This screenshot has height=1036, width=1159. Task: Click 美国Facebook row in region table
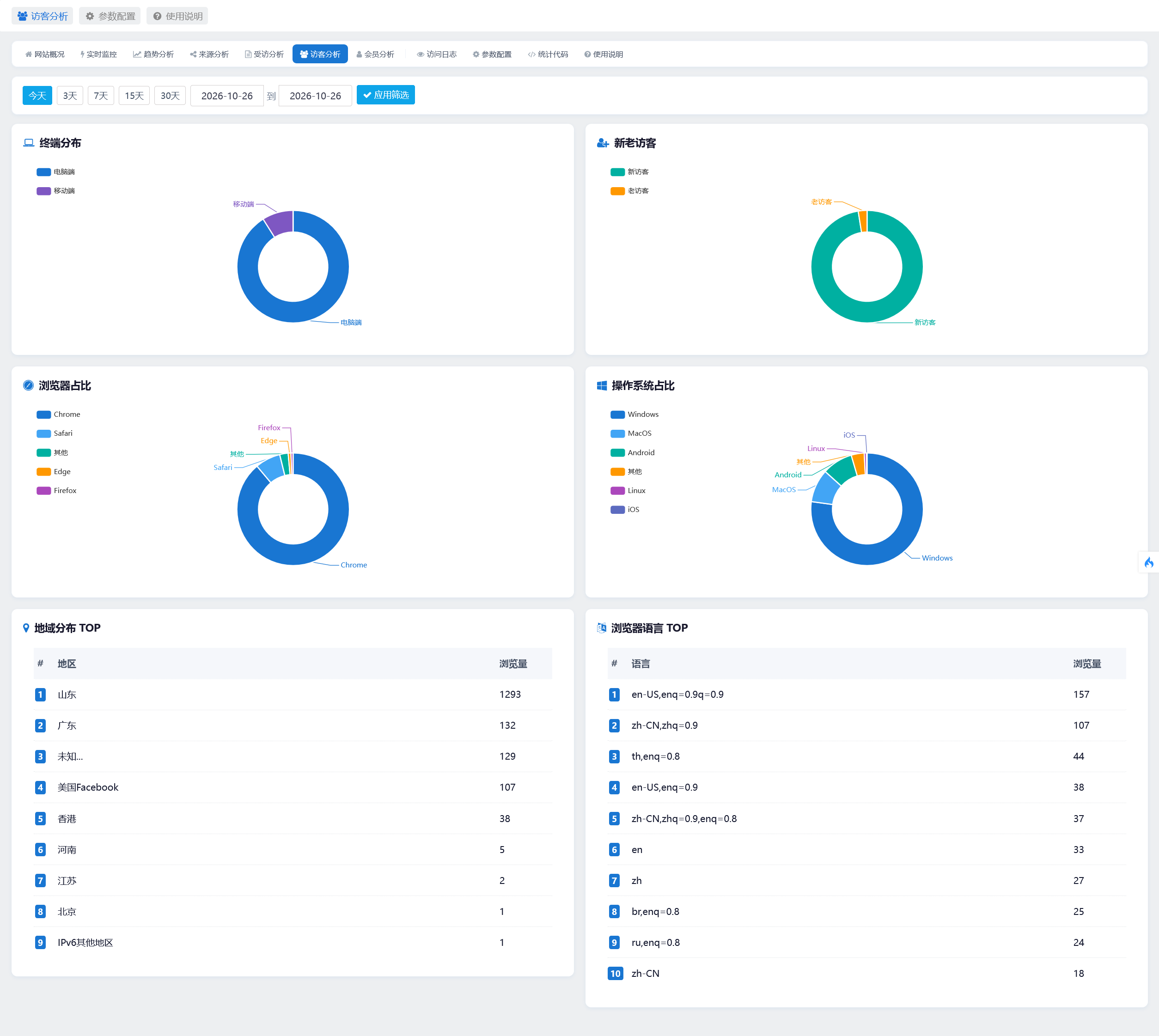coord(293,787)
